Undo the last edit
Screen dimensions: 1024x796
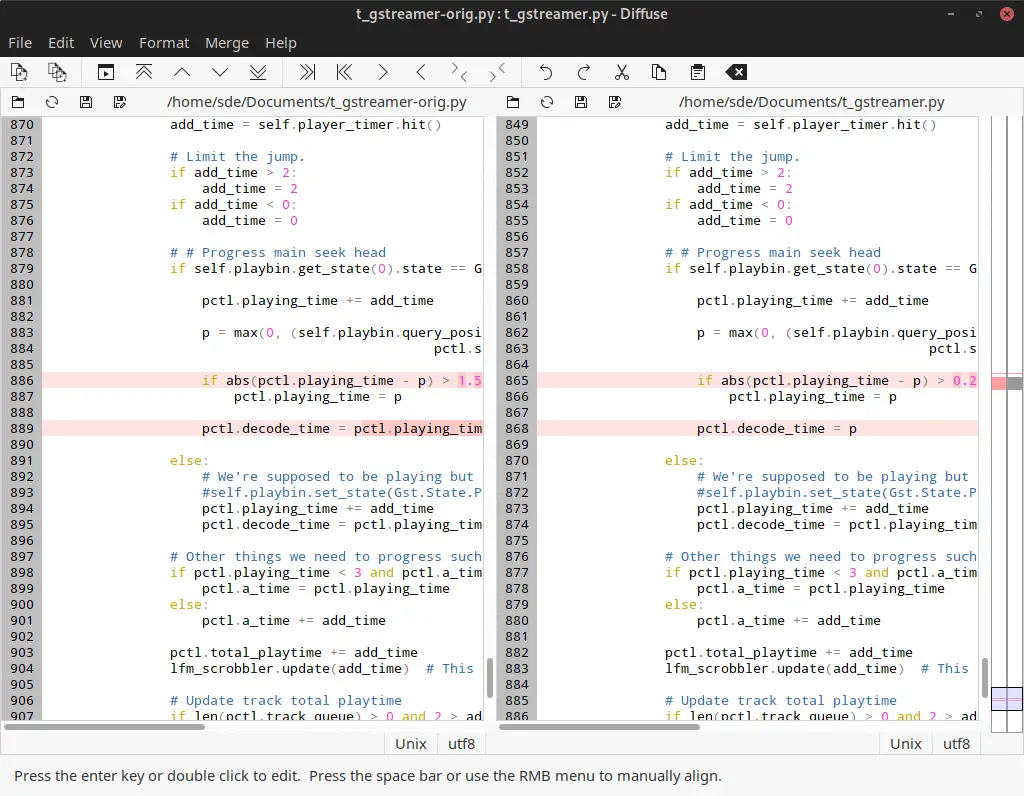point(546,72)
